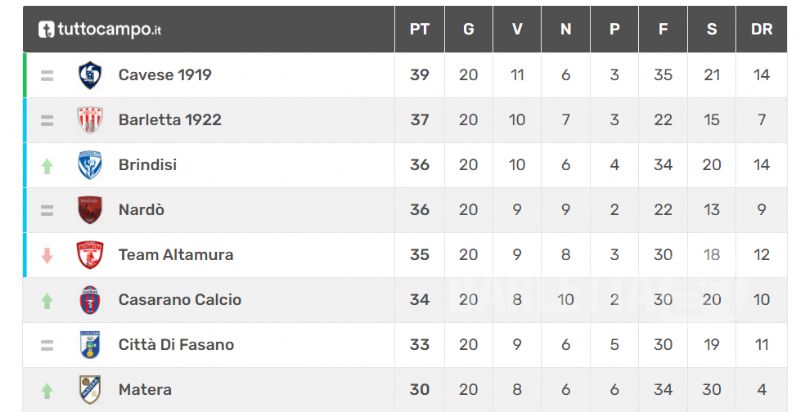
Task: Click the Brindisi team crest
Action: click(x=90, y=165)
